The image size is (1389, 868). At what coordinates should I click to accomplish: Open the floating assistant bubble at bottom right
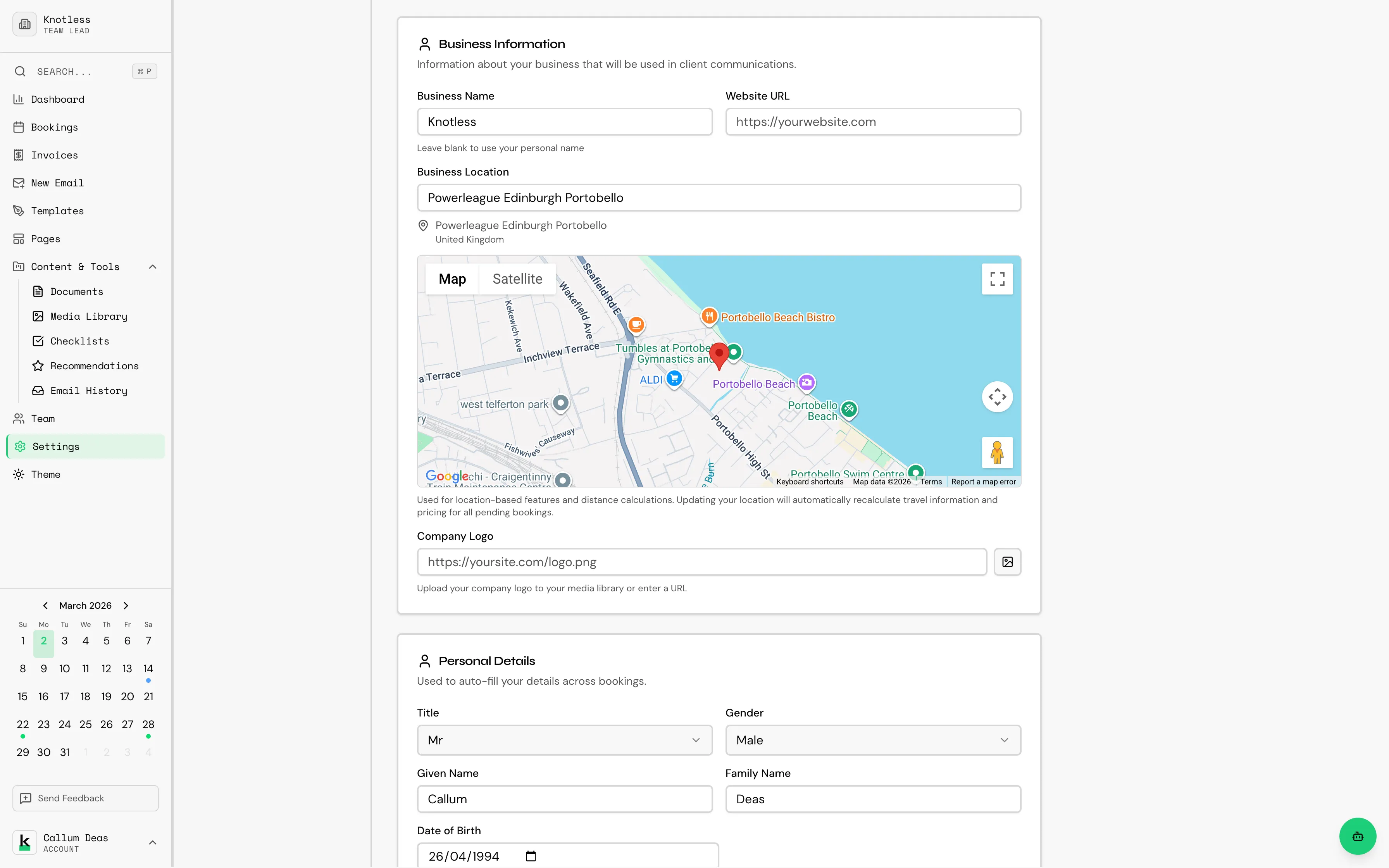point(1357,836)
